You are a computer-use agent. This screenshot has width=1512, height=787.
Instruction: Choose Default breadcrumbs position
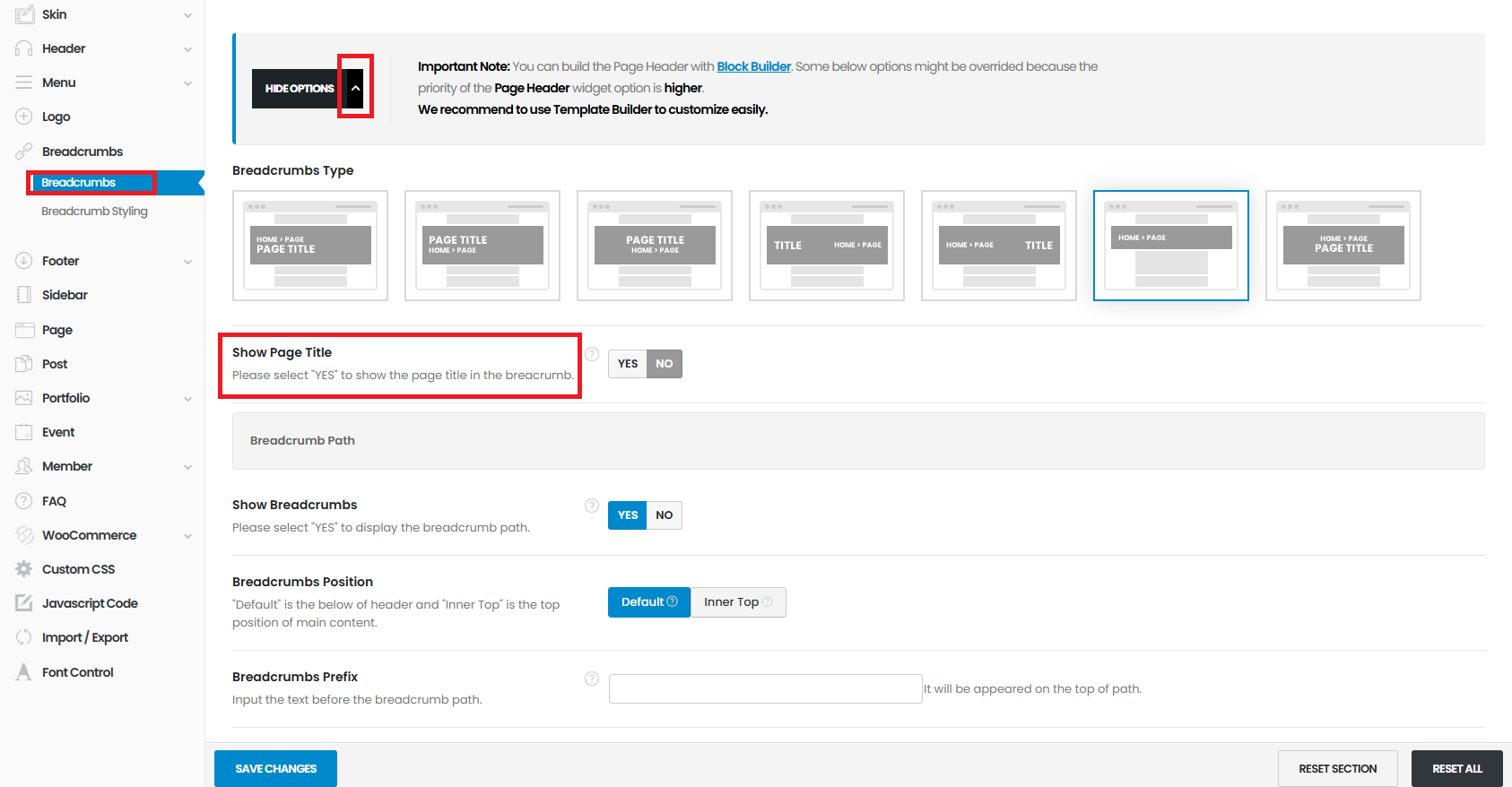(649, 602)
